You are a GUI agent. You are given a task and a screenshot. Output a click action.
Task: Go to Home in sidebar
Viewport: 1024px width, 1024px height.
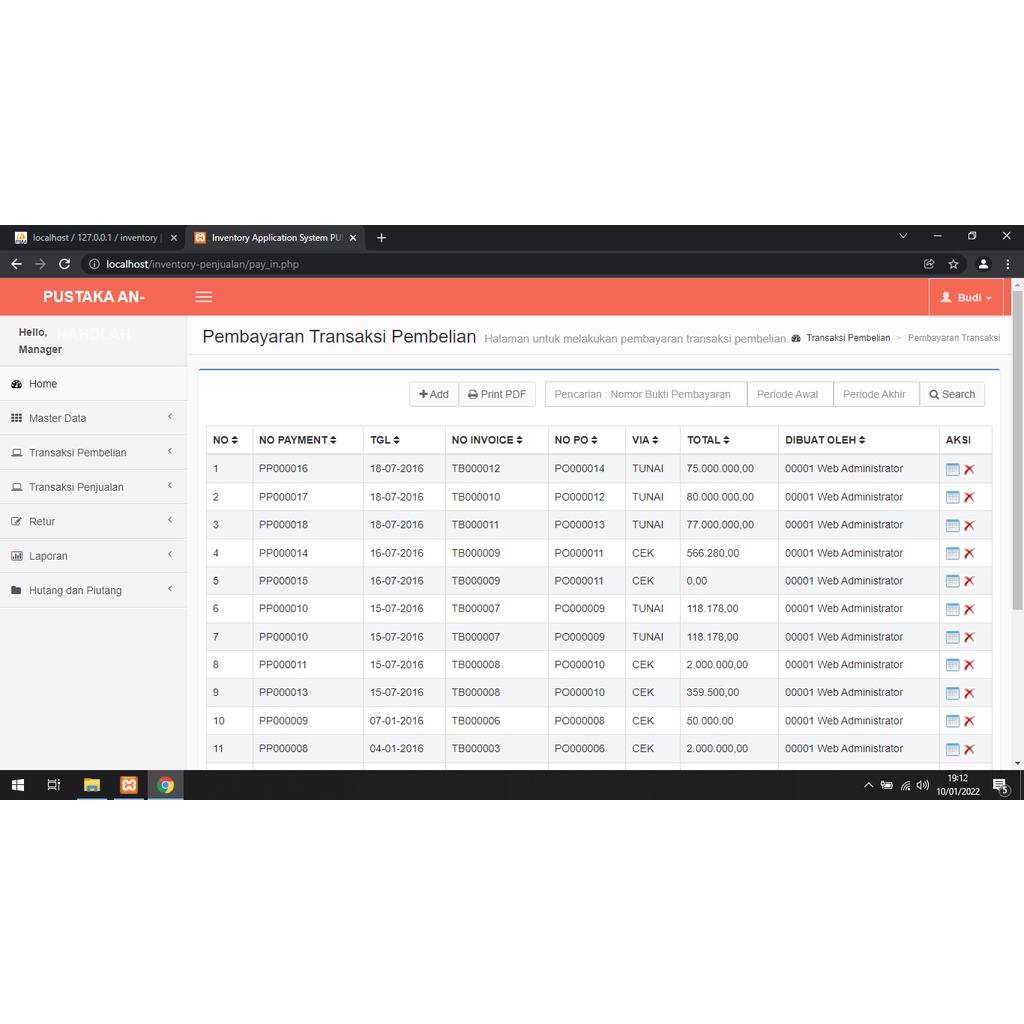click(x=93, y=384)
